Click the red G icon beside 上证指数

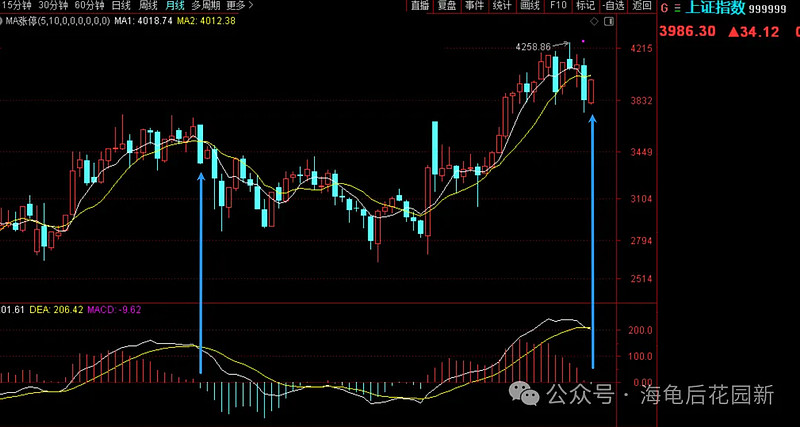pos(664,8)
